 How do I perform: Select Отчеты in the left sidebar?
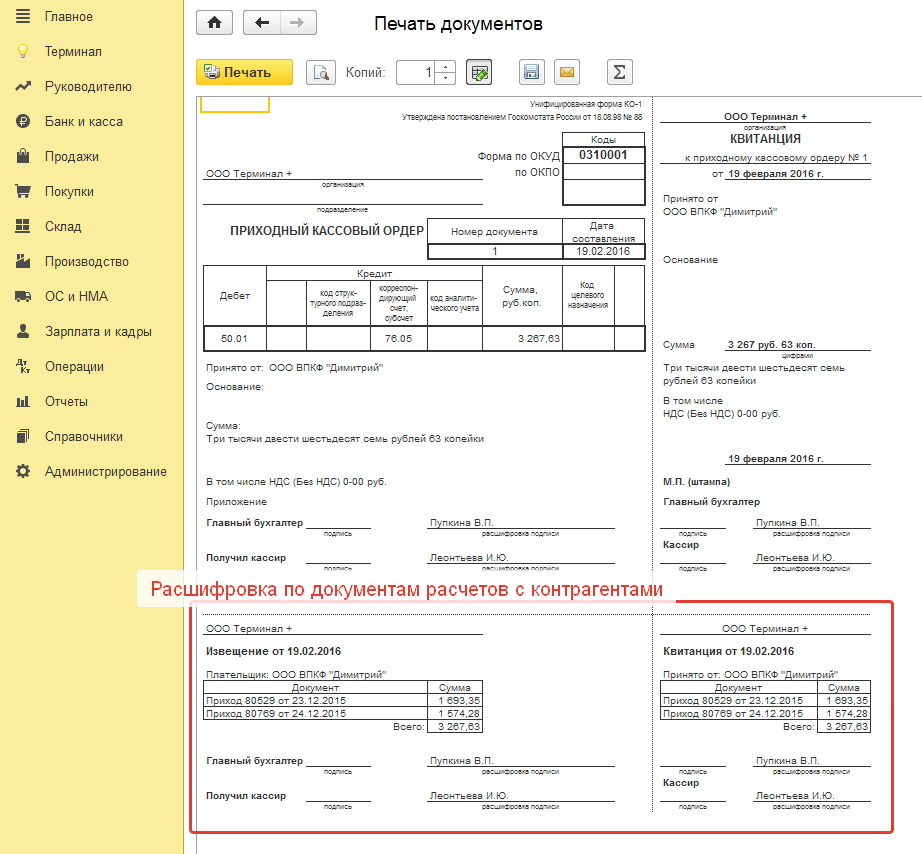[x=66, y=402]
